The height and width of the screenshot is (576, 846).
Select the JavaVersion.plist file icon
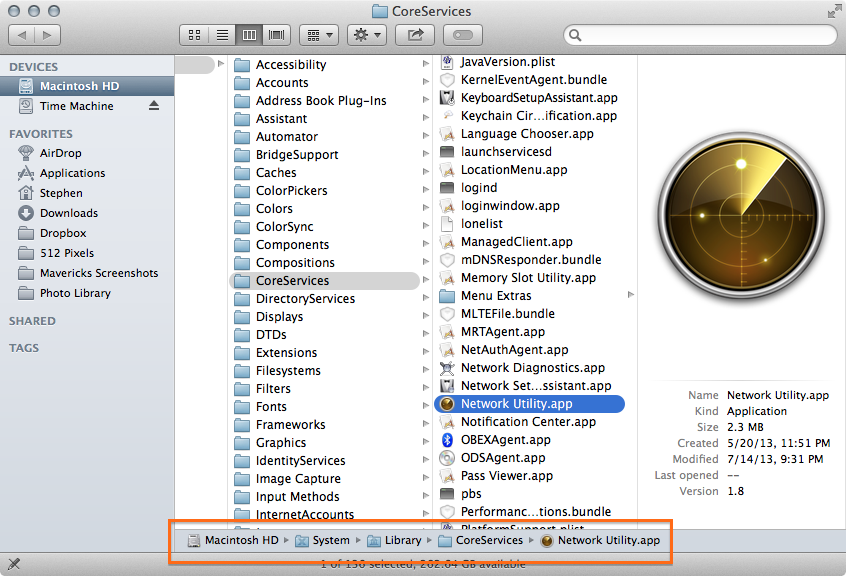[x=447, y=62]
